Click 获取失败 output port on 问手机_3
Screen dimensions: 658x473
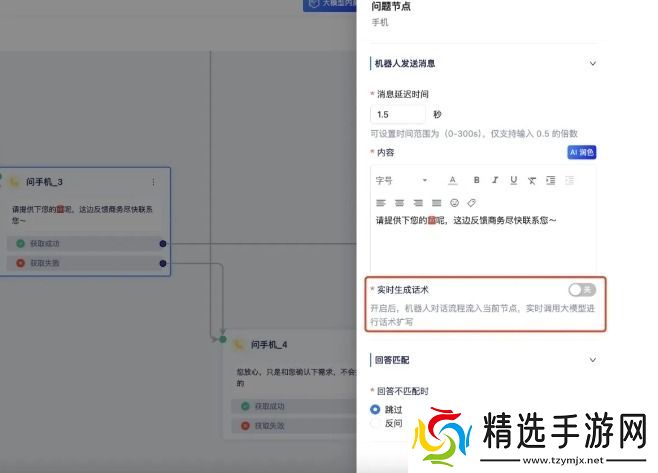(x=163, y=263)
